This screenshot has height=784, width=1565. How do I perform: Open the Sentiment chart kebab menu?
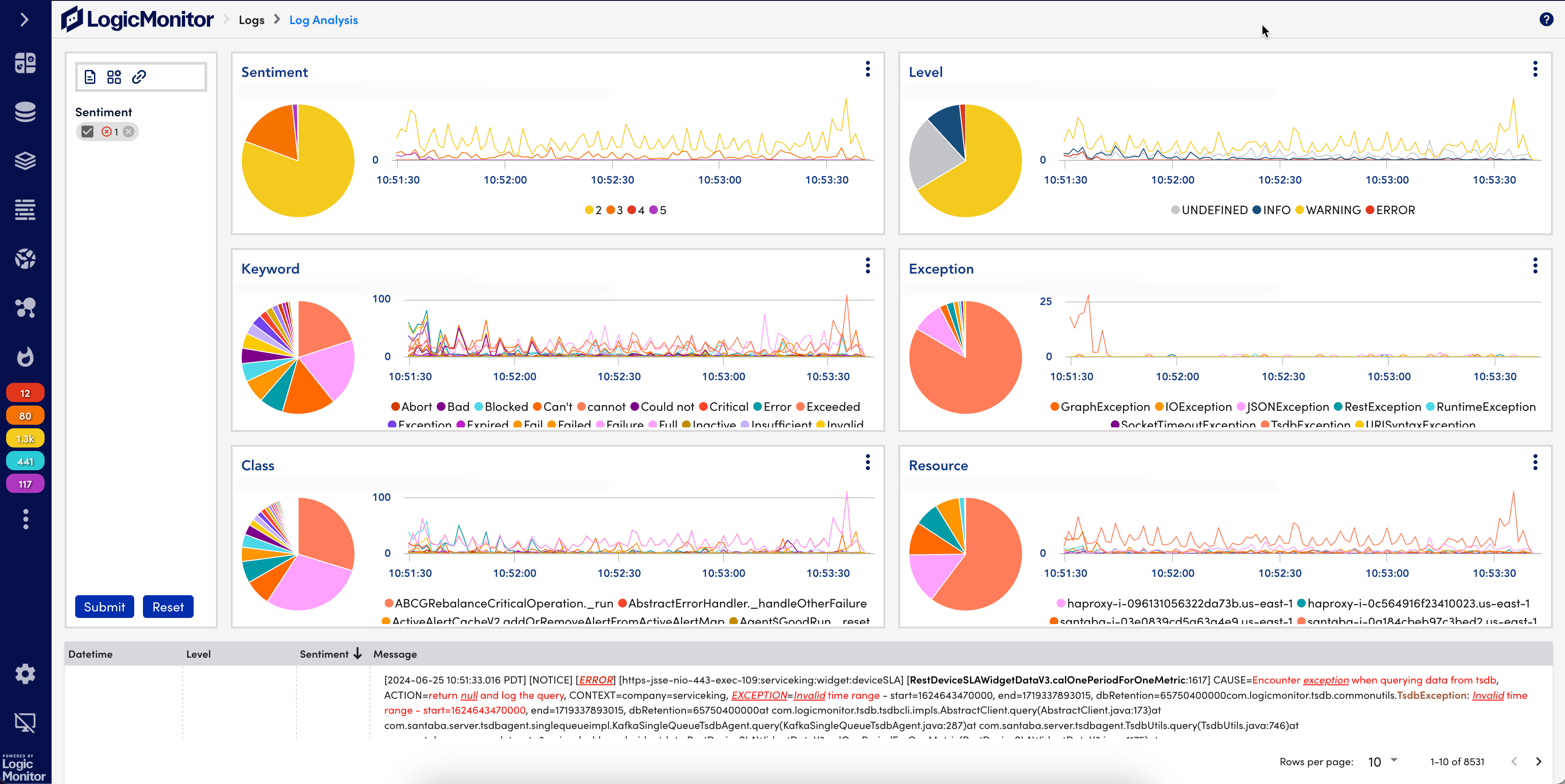coord(868,69)
